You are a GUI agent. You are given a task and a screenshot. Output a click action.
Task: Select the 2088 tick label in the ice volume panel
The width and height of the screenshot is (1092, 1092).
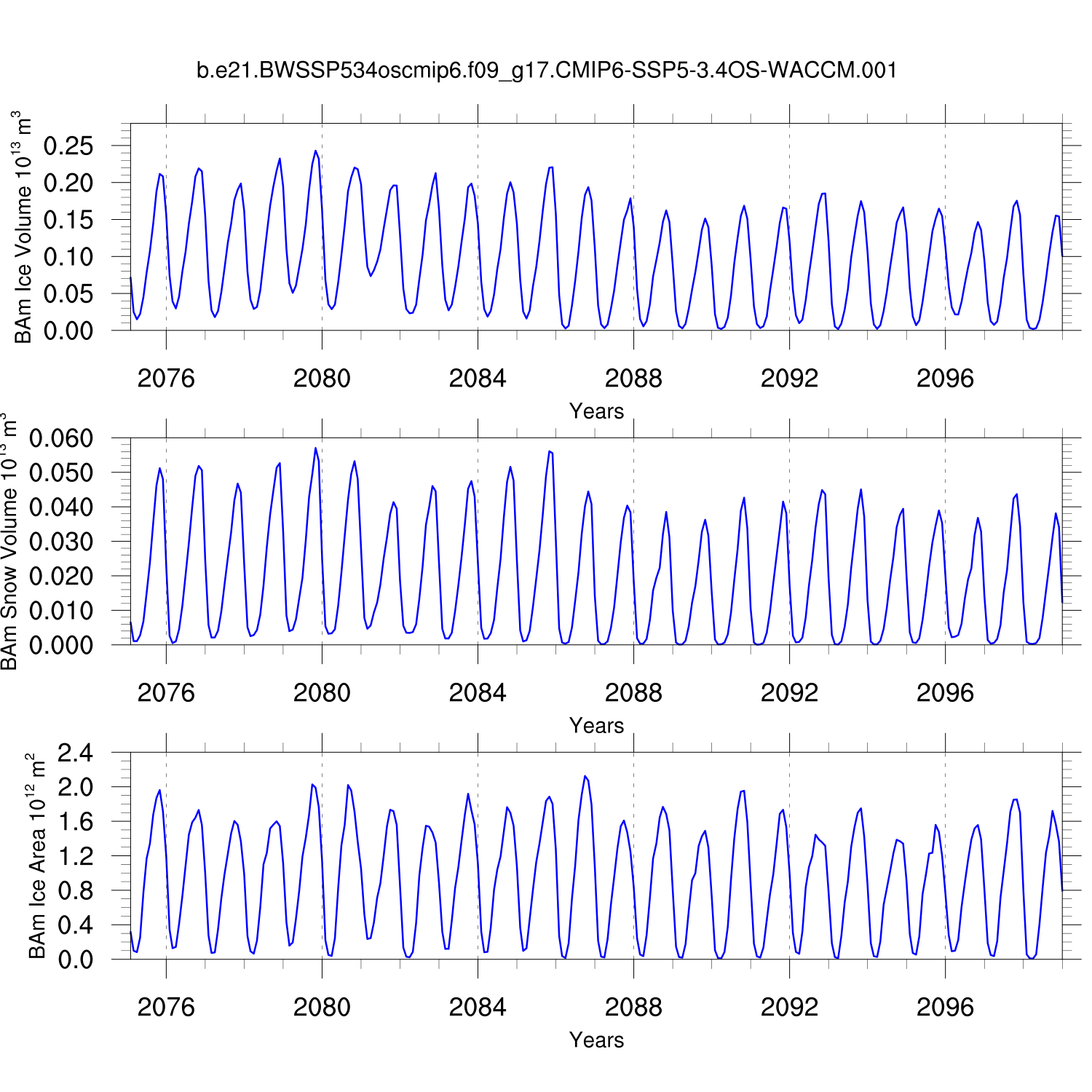633,379
